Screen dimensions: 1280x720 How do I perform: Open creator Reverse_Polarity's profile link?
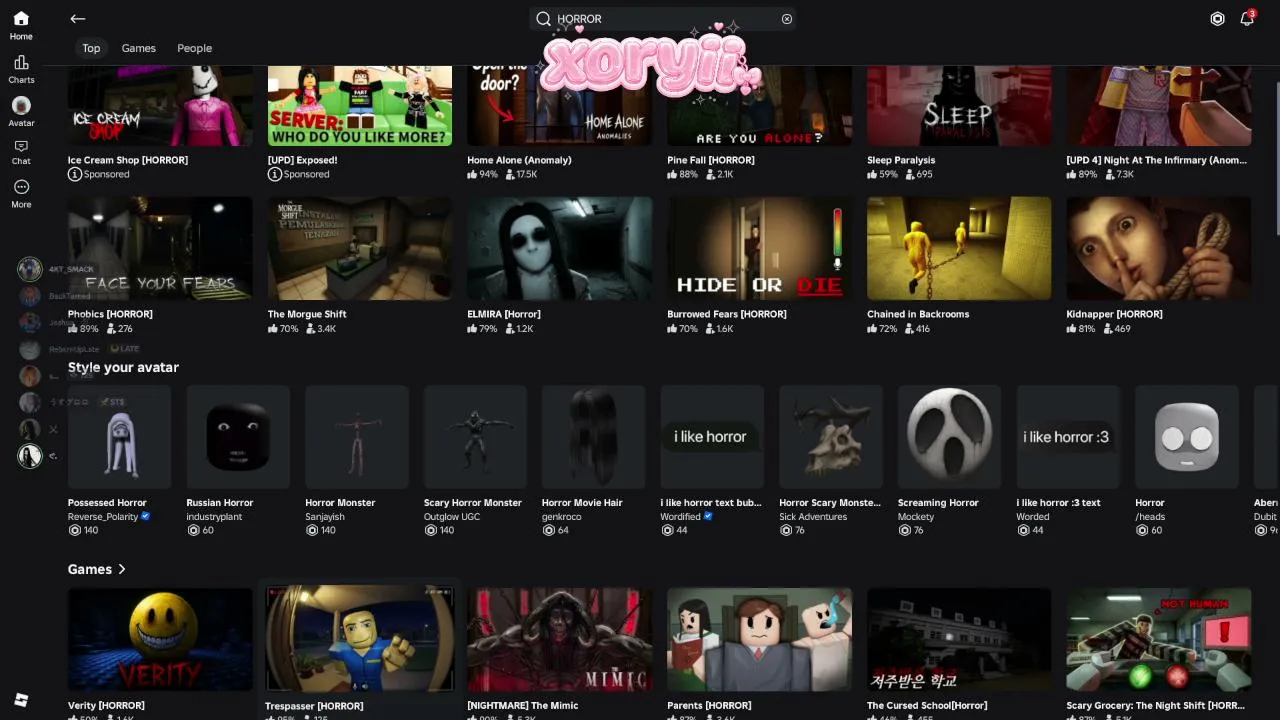(103, 517)
